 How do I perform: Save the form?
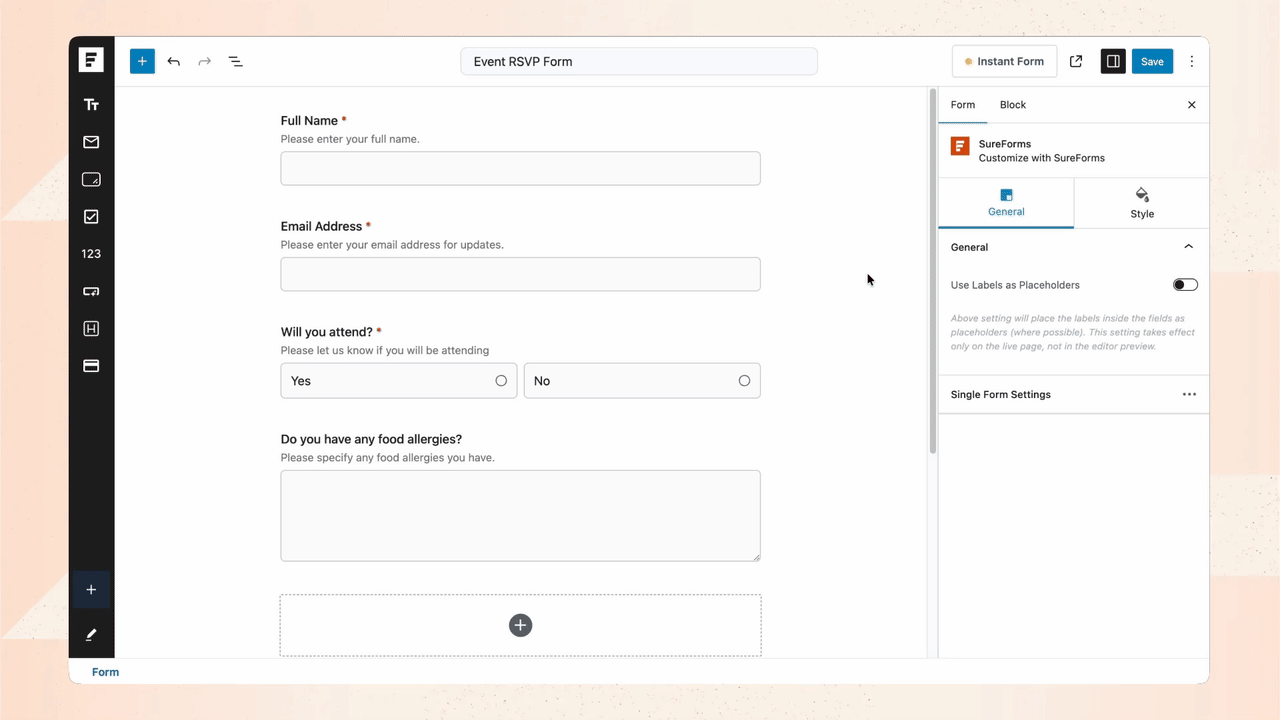[1152, 61]
